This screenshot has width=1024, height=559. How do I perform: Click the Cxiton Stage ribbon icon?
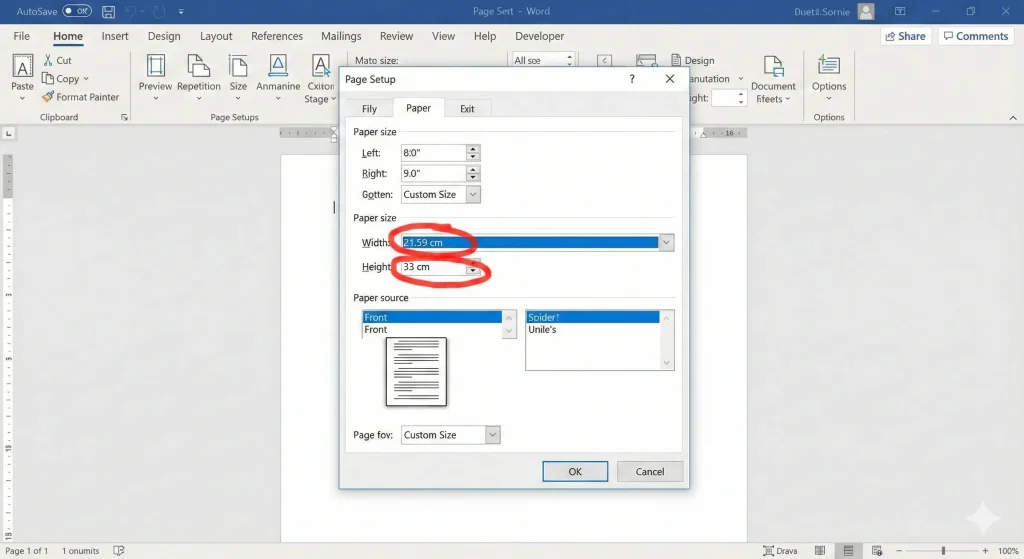click(x=321, y=66)
